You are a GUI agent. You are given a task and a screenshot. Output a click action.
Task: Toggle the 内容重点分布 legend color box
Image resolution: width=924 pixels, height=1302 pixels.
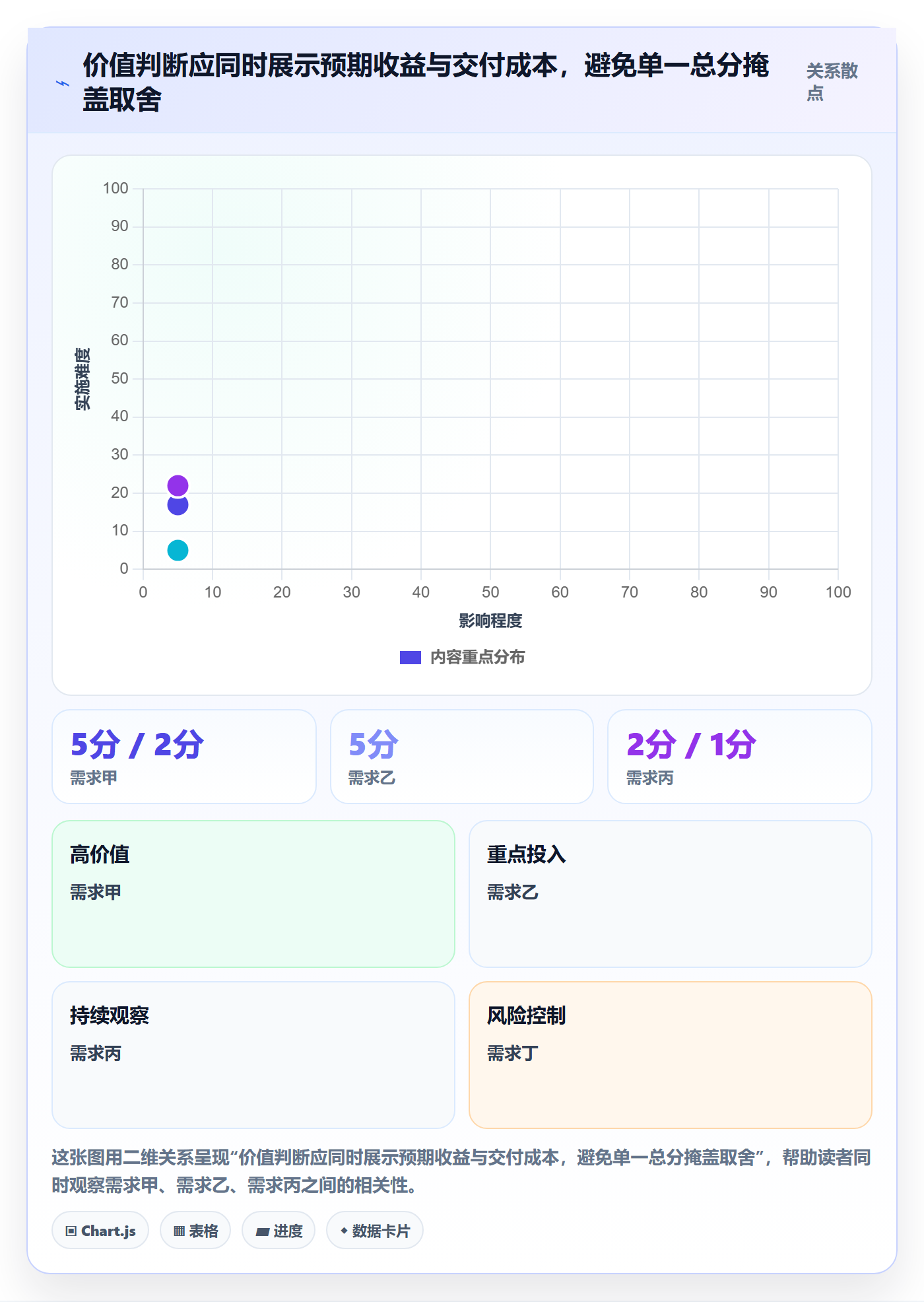[x=411, y=658]
